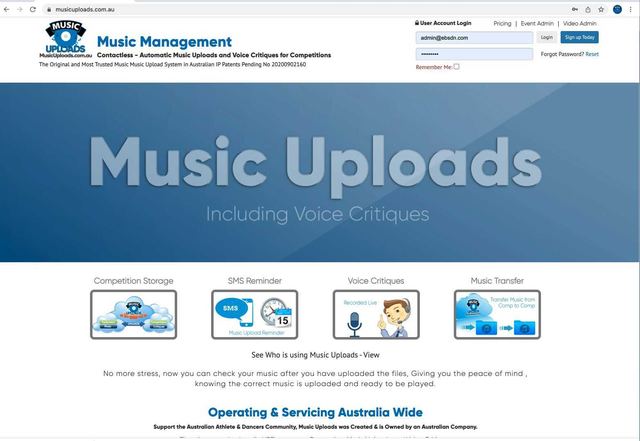Click the Music Transfer caption
Viewport: 640px width, 441px height.
[497, 281]
